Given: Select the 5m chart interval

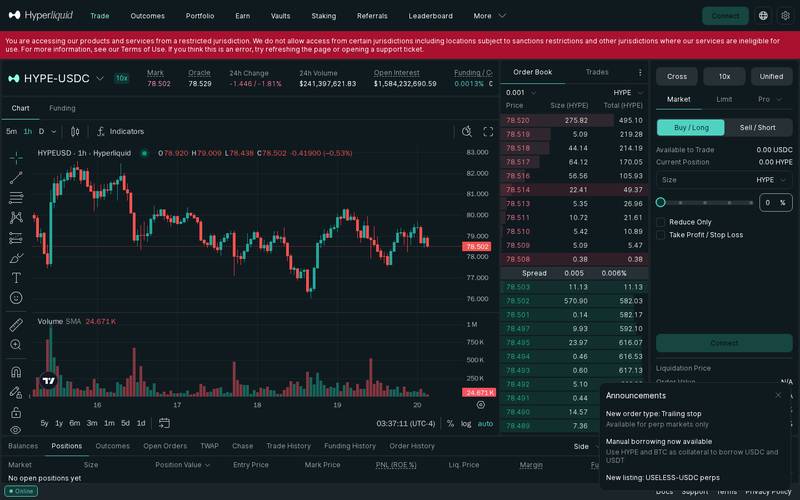Looking at the screenshot, I should point(11,132).
